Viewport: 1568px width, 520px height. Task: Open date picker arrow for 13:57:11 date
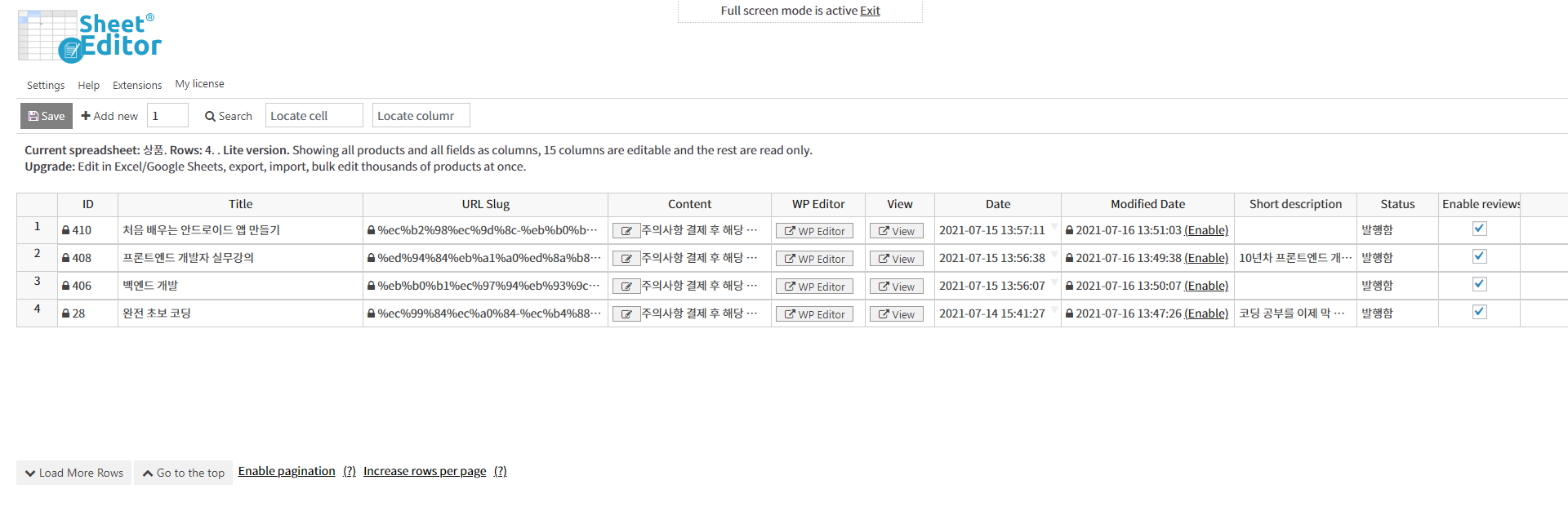pyautogui.click(x=1054, y=226)
